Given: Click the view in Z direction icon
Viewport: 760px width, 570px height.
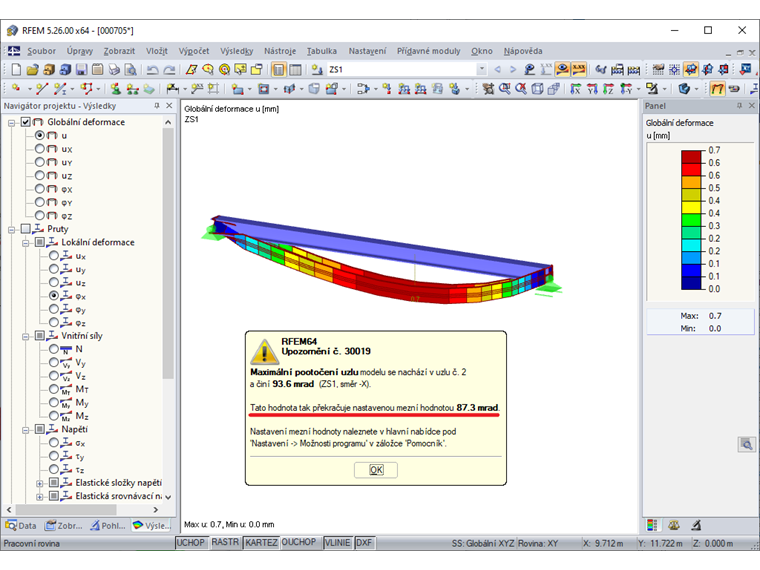Looking at the screenshot, I should 608,89.
